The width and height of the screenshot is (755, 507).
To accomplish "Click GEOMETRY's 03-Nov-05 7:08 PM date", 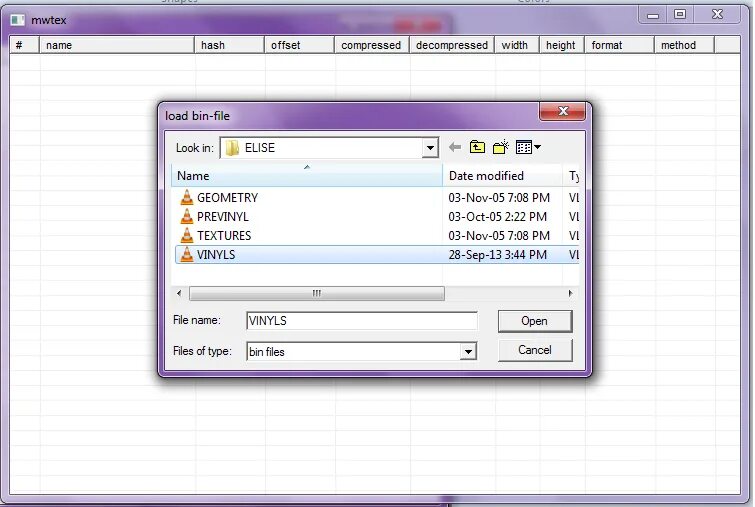I will [x=499, y=197].
